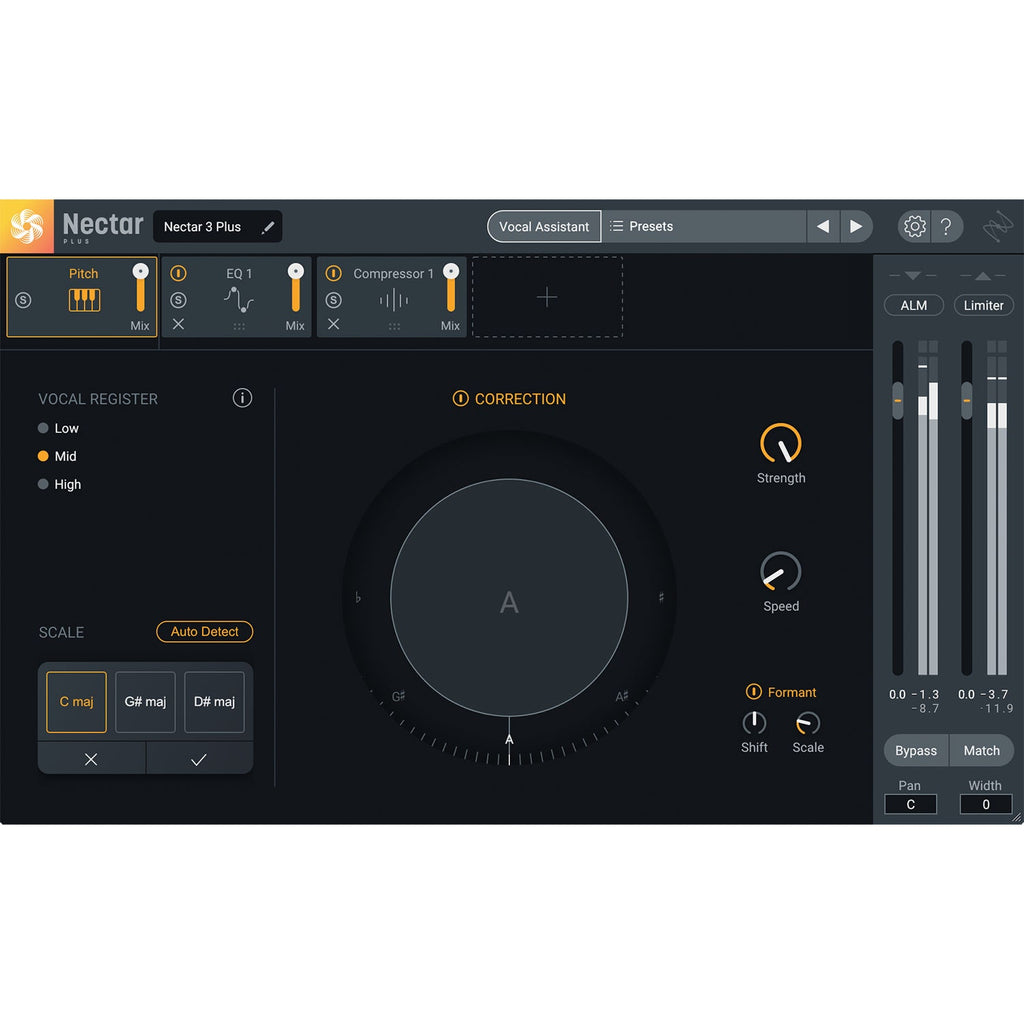Click the iZotope Nectar spiral logo

(x=27, y=226)
